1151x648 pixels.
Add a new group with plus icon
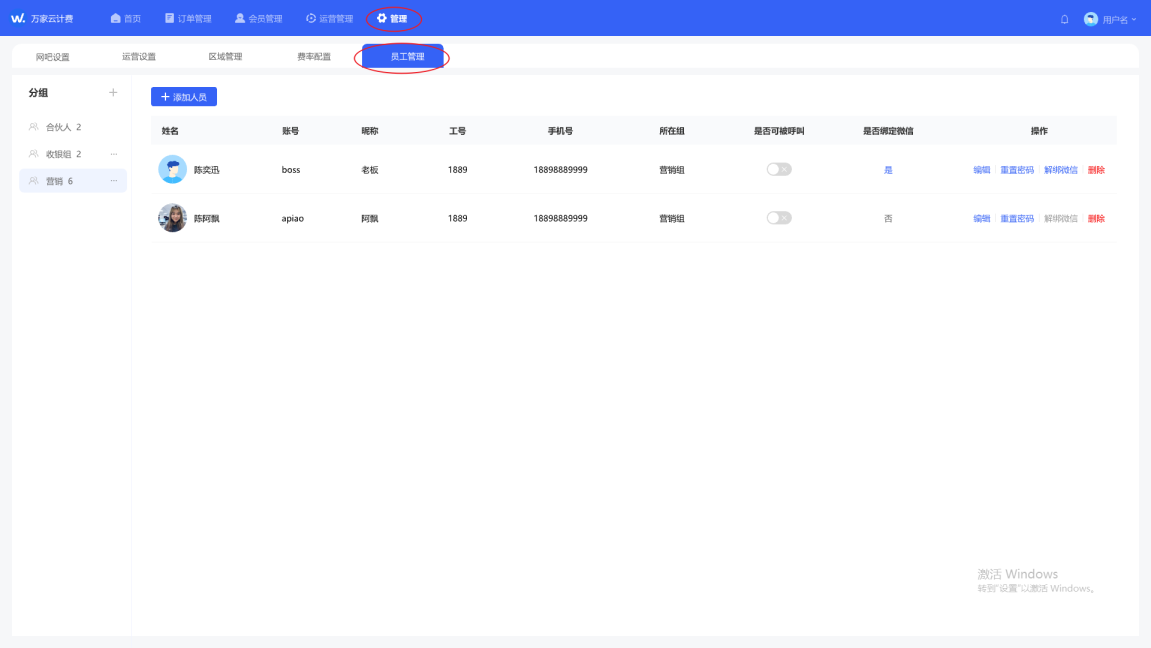(113, 92)
